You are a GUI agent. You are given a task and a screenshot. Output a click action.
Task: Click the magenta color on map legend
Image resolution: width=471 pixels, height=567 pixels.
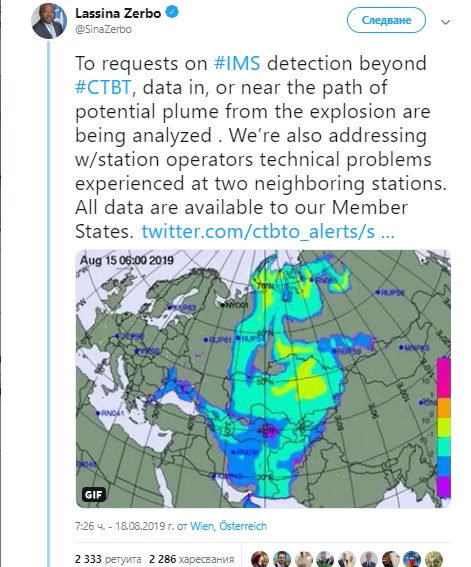point(444,378)
